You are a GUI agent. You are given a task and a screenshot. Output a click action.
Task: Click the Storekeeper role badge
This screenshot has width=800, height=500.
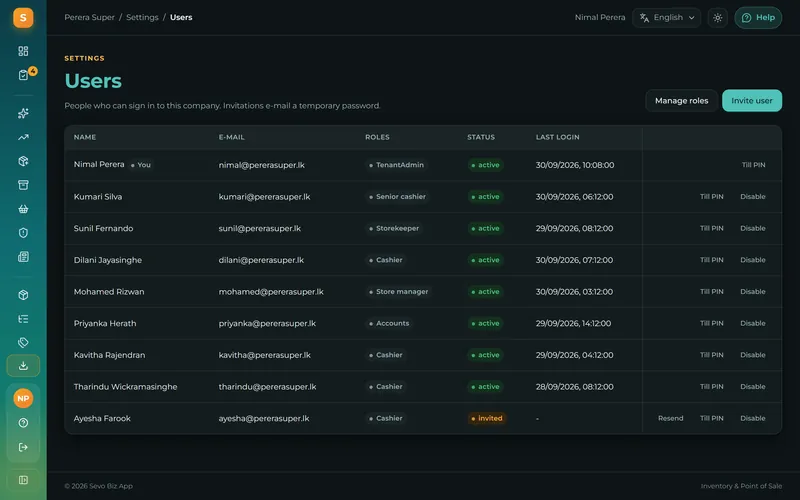tap(394, 228)
